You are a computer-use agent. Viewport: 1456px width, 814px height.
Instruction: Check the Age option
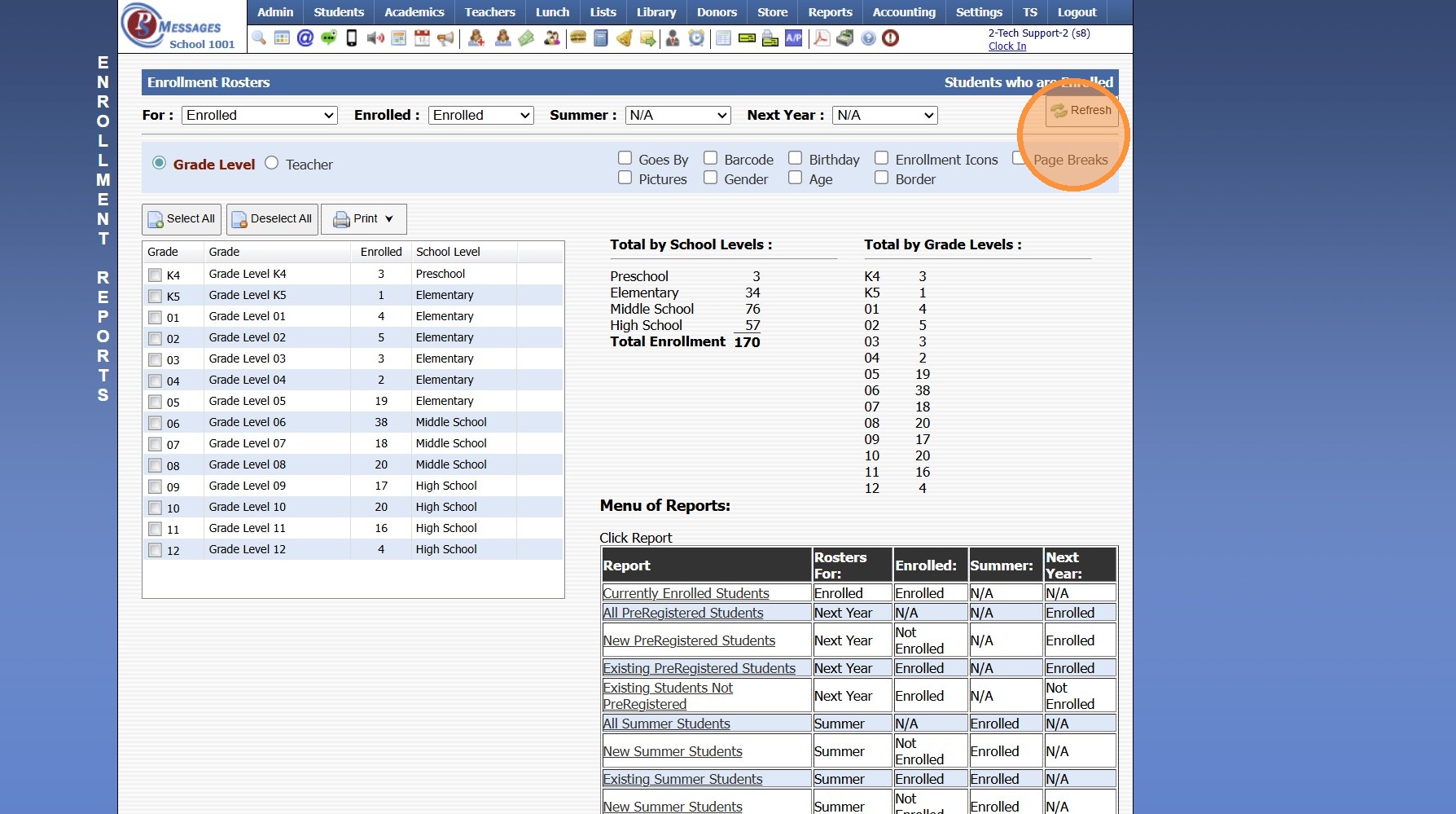[x=795, y=178]
